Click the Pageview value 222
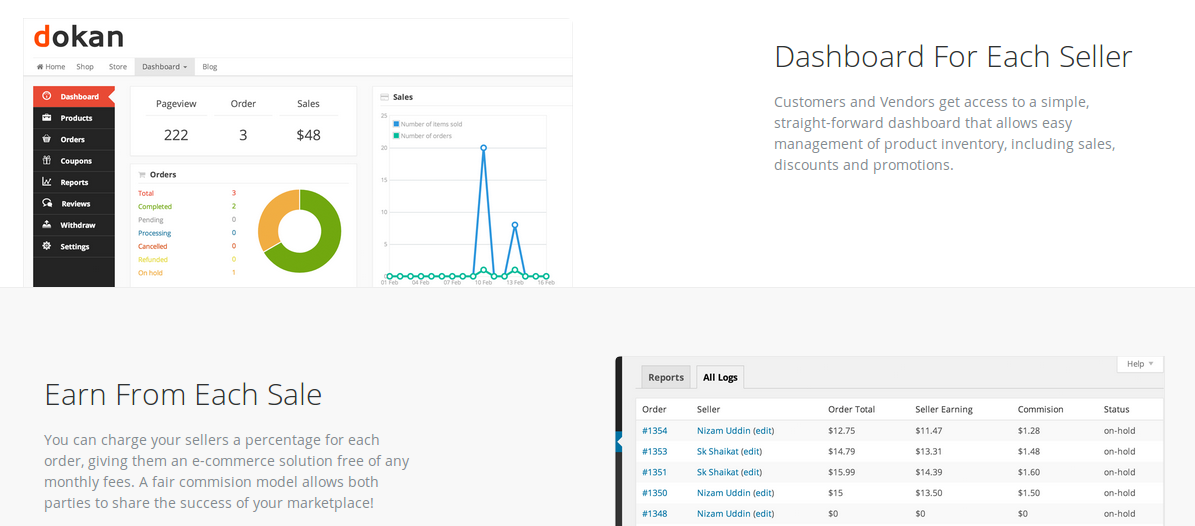The height and width of the screenshot is (526, 1195). pyautogui.click(x=176, y=136)
